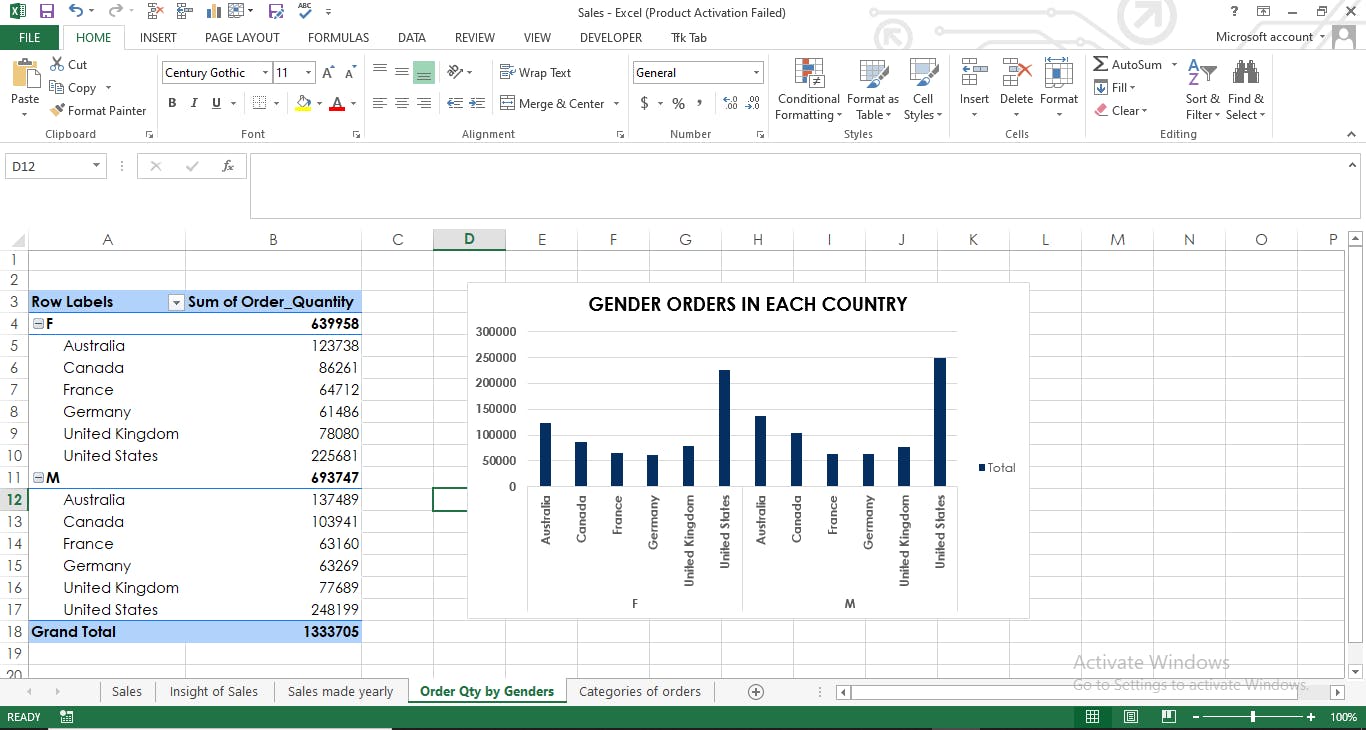The image size is (1366, 730).
Task: Open the Categories of orders sheet
Action: click(x=640, y=691)
